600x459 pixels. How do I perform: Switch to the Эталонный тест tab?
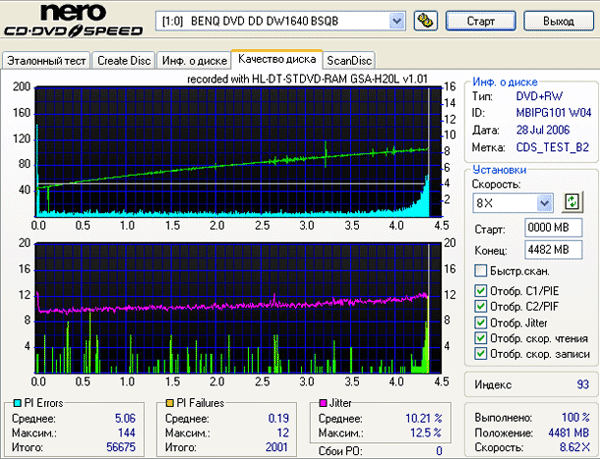[x=46, y=61]
